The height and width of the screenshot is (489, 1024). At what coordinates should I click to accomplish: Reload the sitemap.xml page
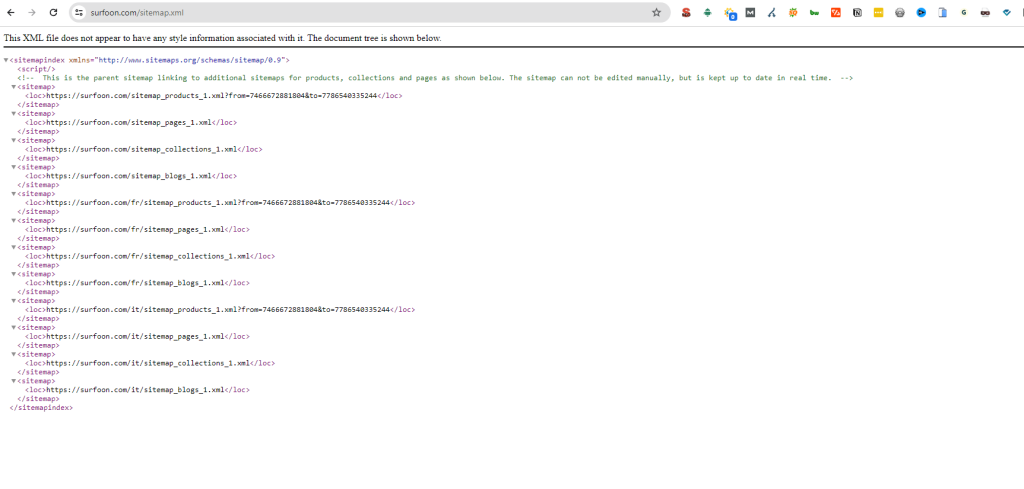point(53,13)
